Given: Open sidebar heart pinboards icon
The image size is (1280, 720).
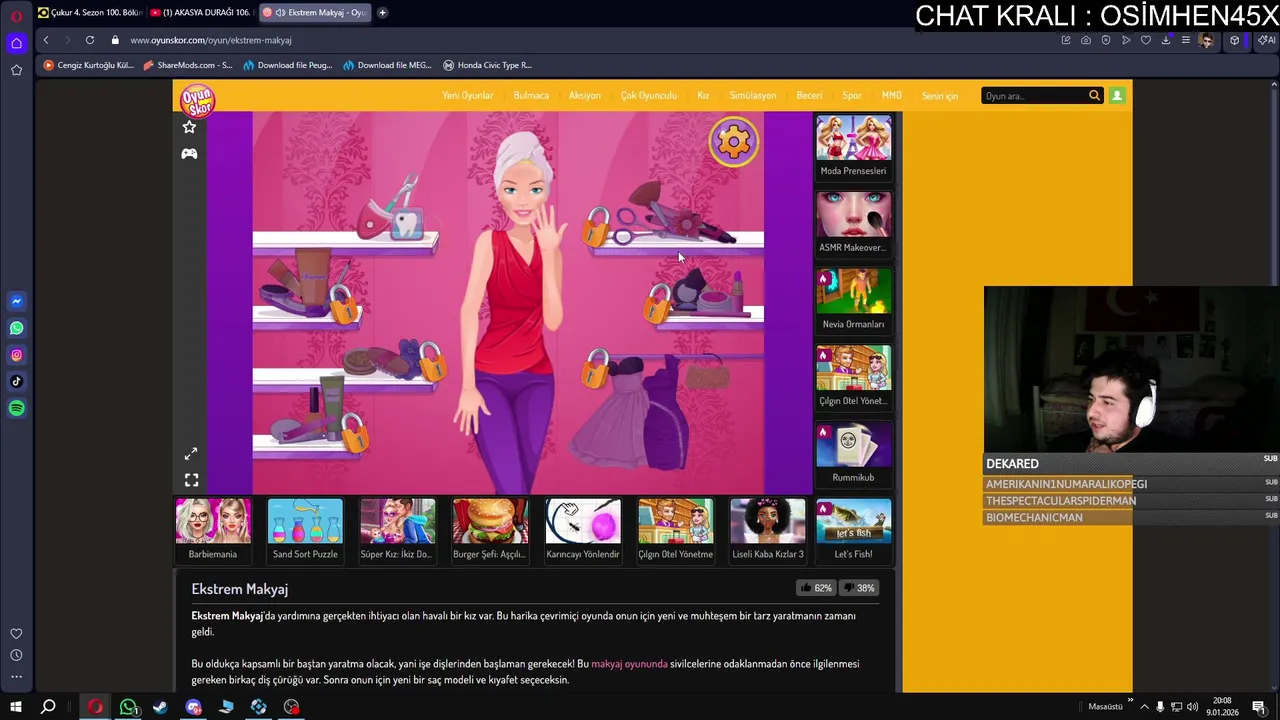Looking at the screenshot, I should click(x=16, y=633).
